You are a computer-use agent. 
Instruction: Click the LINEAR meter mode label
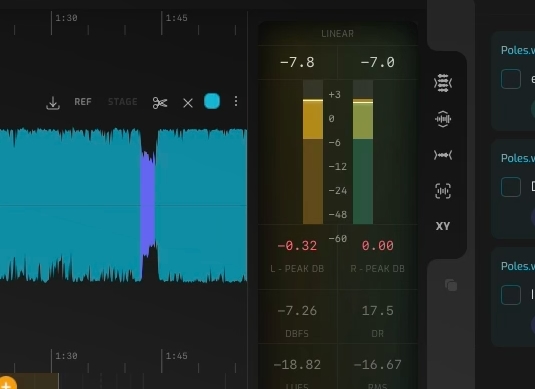click(337, 34)
